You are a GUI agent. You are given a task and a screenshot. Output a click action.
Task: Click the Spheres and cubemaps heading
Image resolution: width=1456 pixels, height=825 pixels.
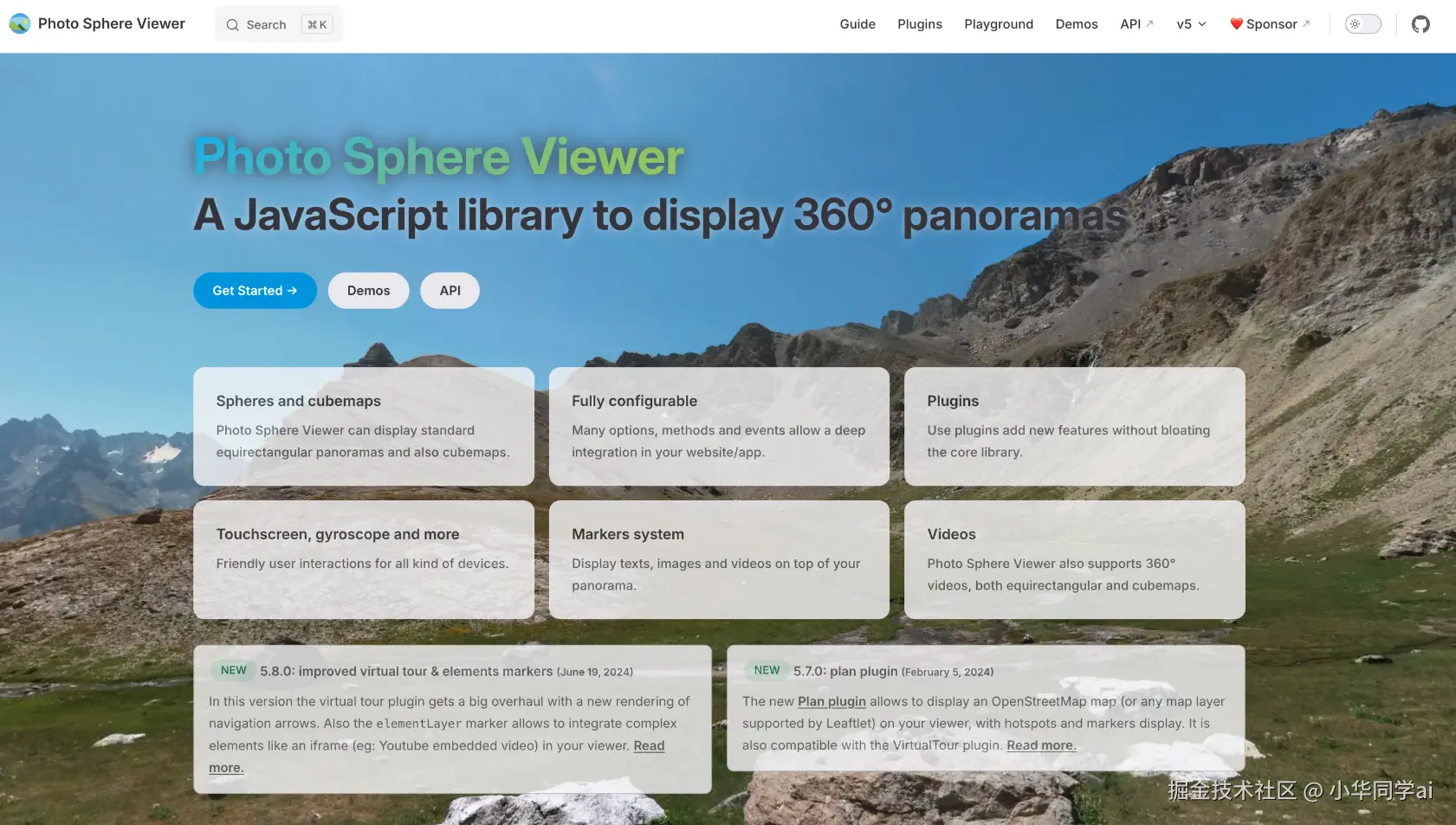(x=299, y=401)
